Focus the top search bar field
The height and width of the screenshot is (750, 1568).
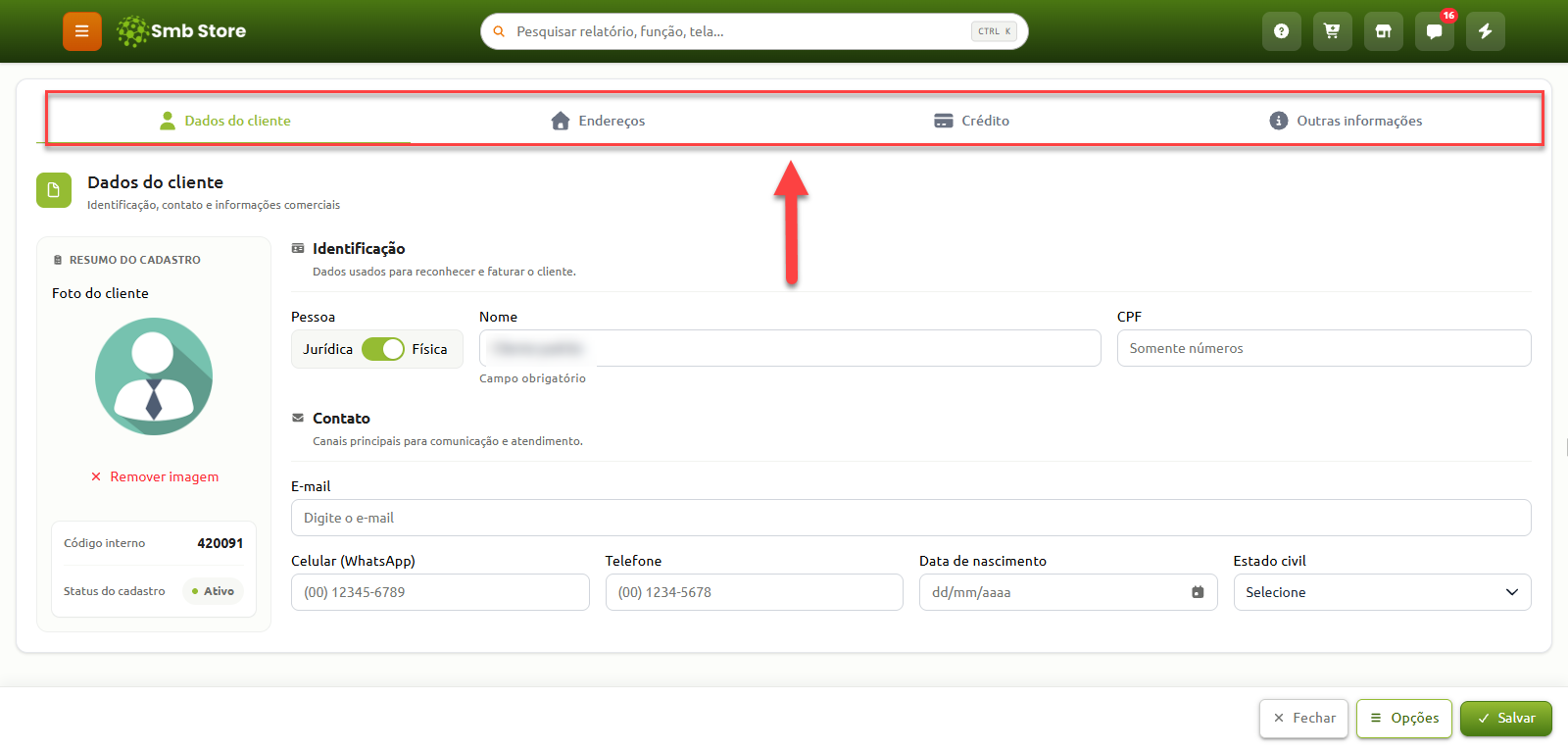click(755, 31)
